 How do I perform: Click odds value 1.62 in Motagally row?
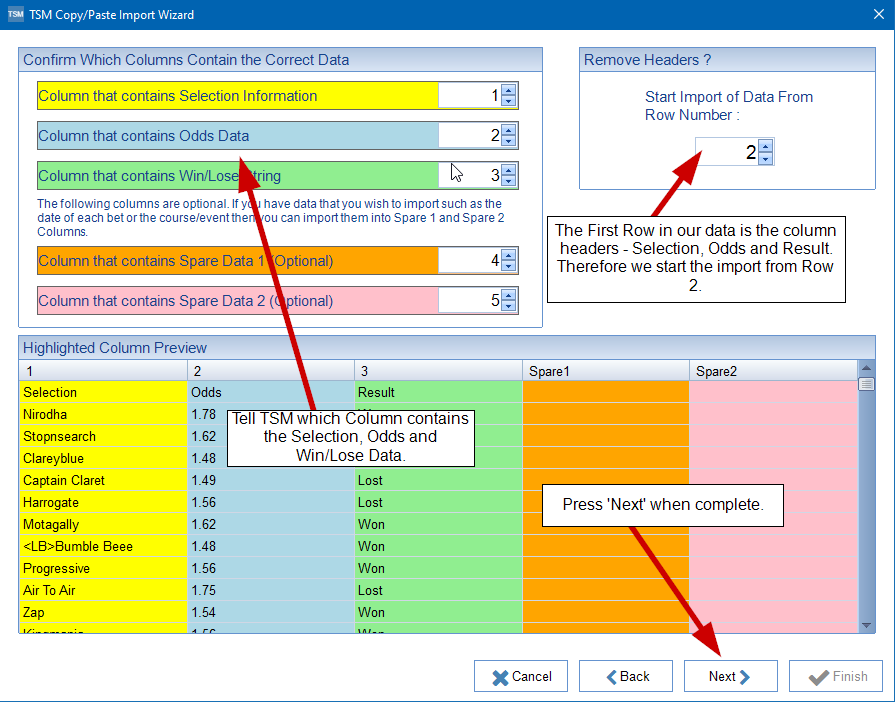tap(271, 524)
